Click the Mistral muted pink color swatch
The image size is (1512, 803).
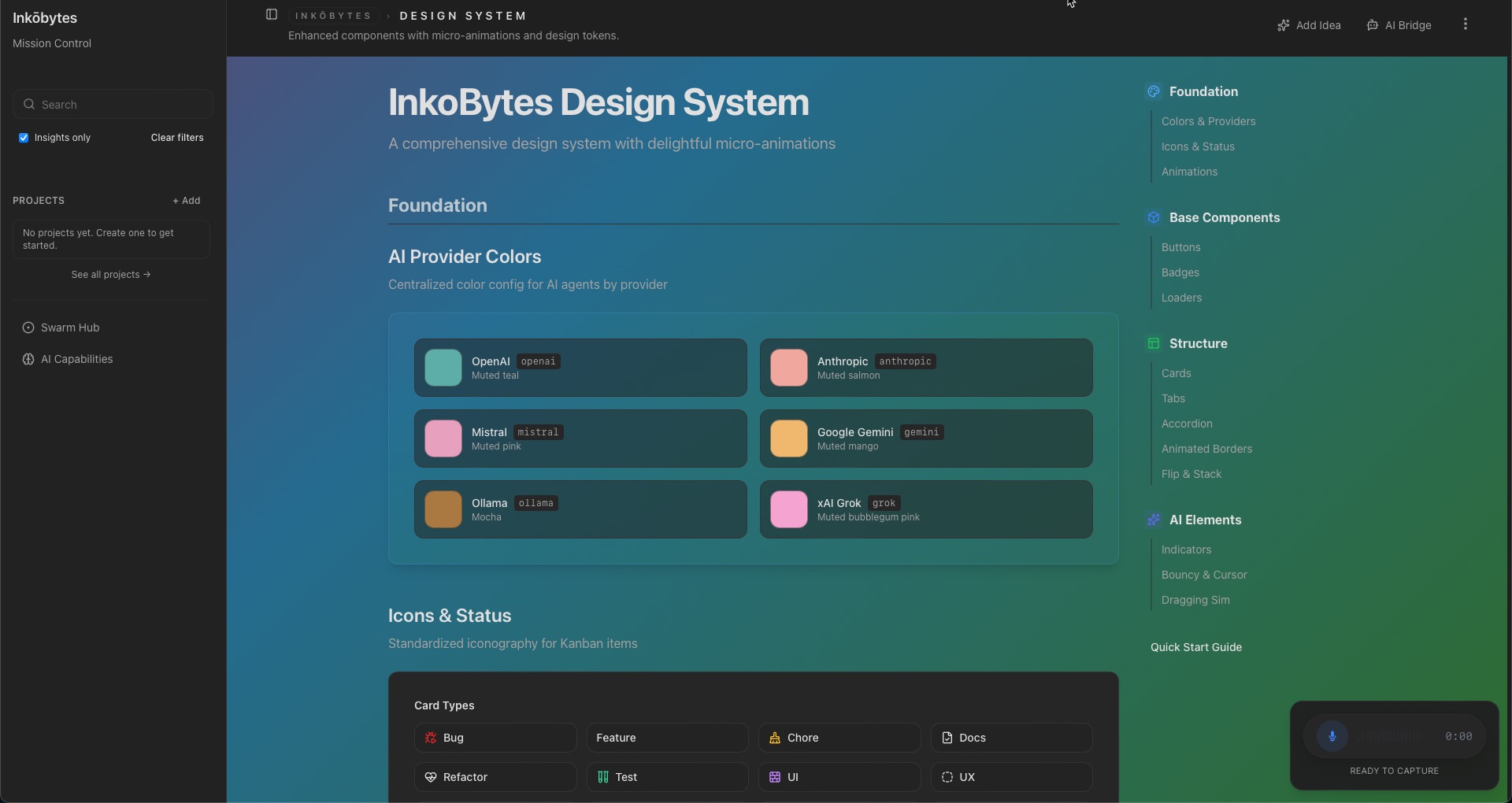tap(443, 439)
